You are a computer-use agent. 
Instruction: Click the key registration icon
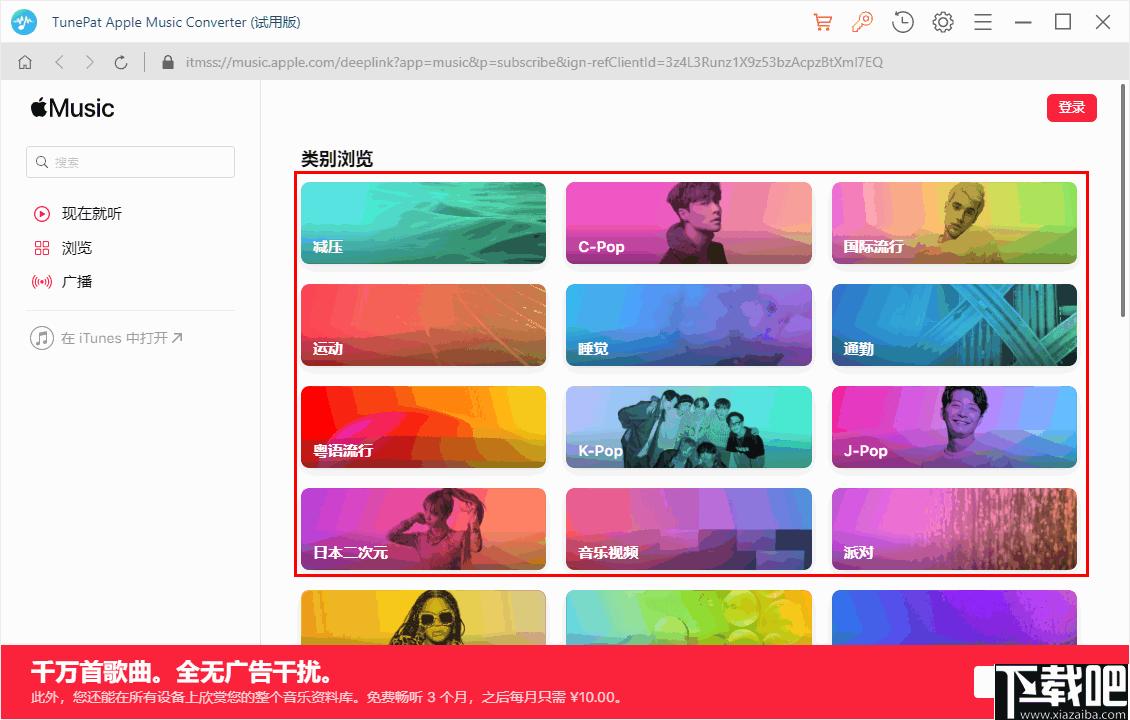coord(862,22)
